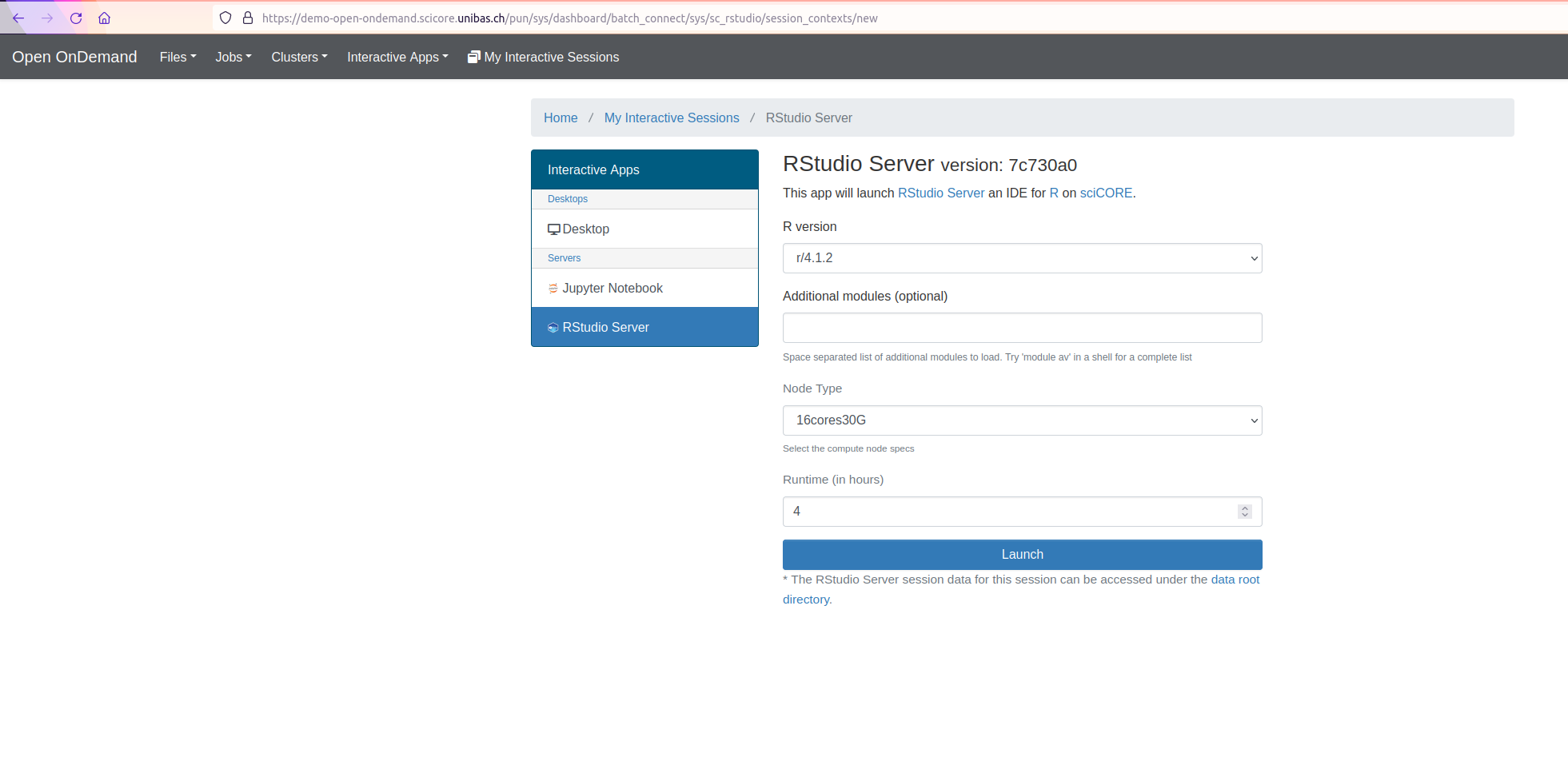Click the shield tracking protection icon
This screenshot has height=765, width=1568.
click(x=225, y=18)
